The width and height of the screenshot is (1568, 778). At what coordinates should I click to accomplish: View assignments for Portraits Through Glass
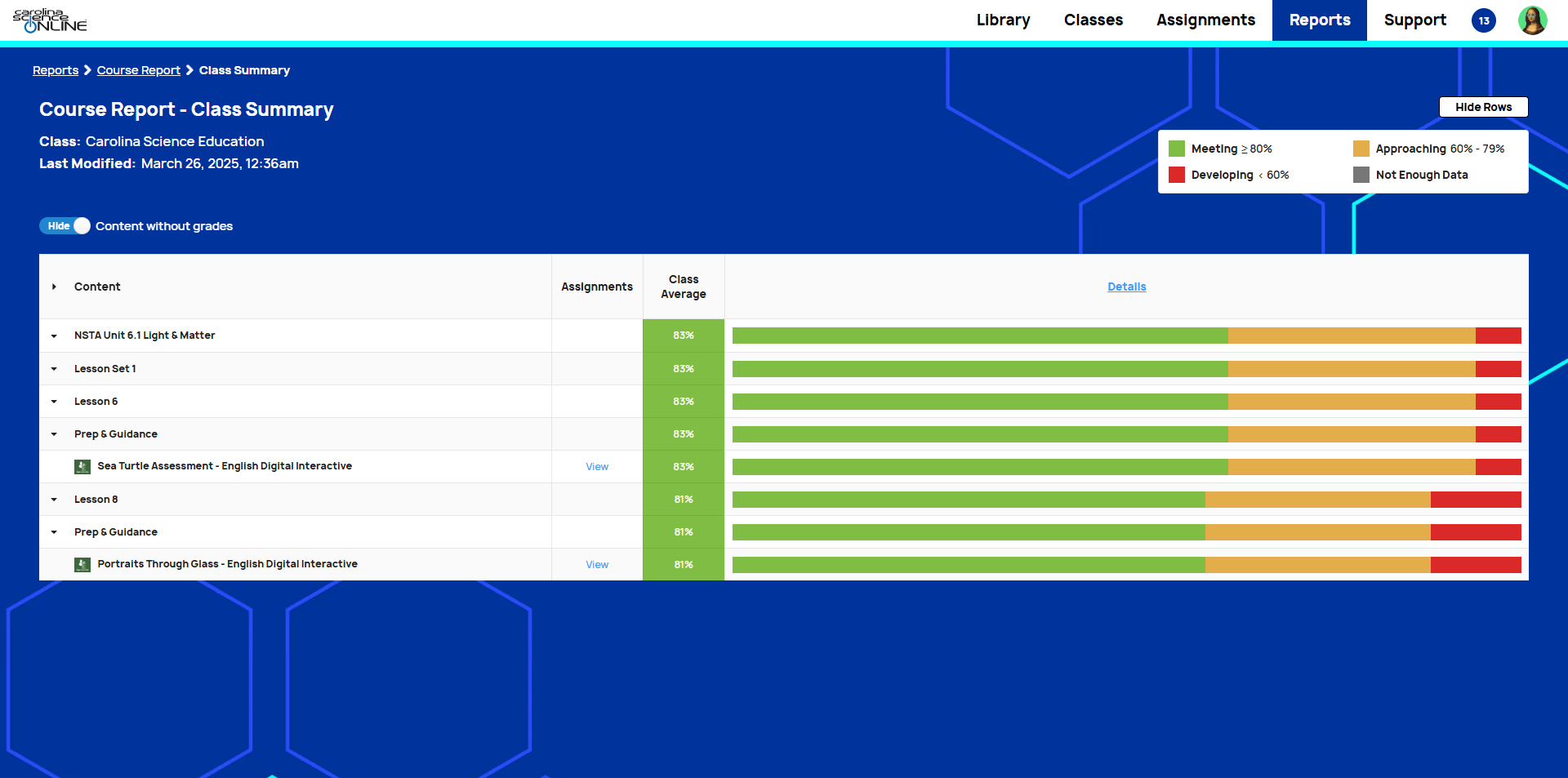click(597, 565)
